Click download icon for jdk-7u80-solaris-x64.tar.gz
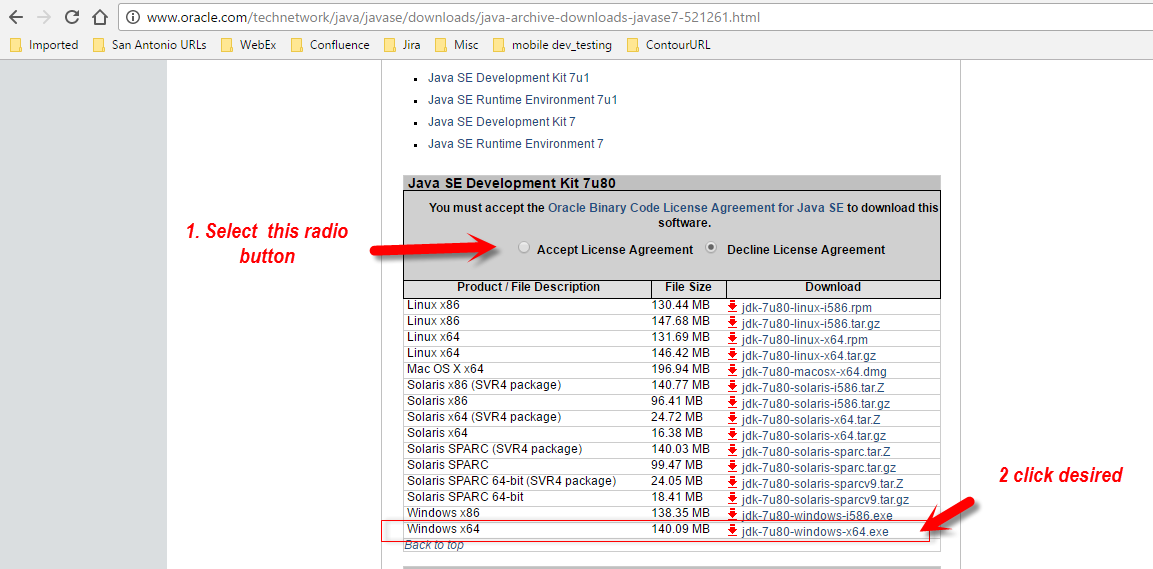 click(x=732, y=435)
